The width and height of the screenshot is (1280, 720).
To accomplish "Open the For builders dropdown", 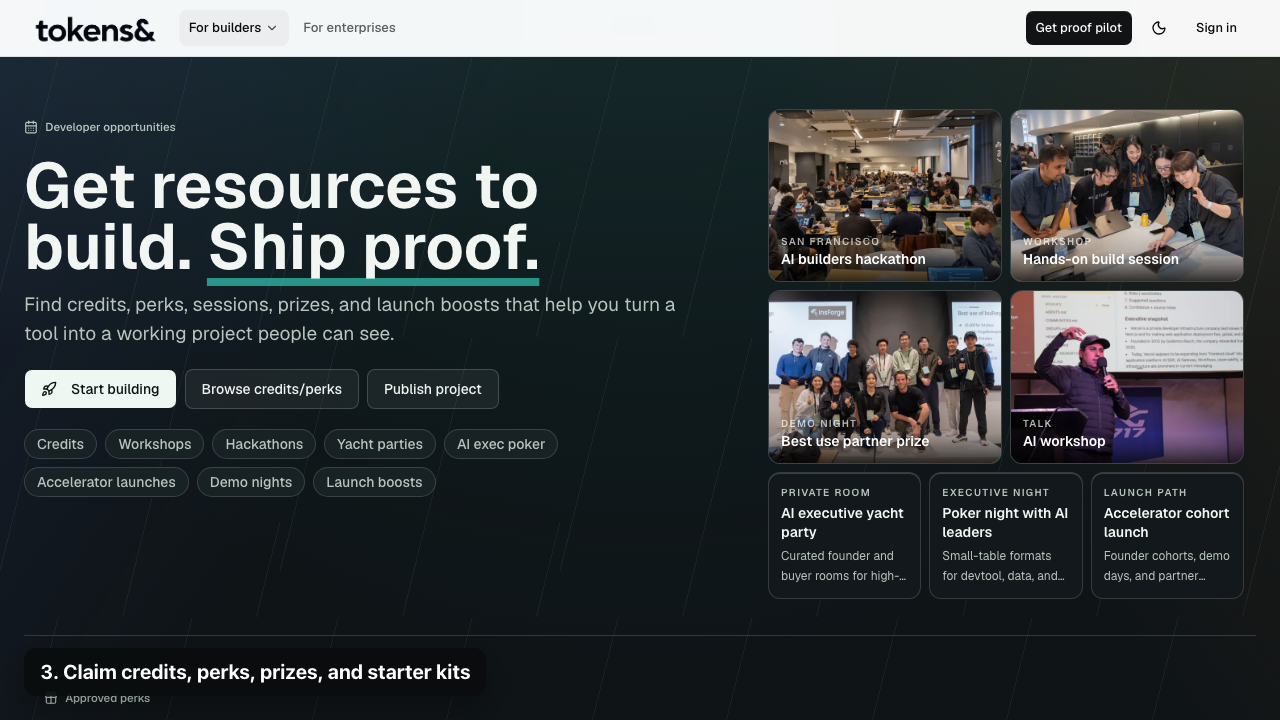I will pyautogui.click(x=233, y=28).
